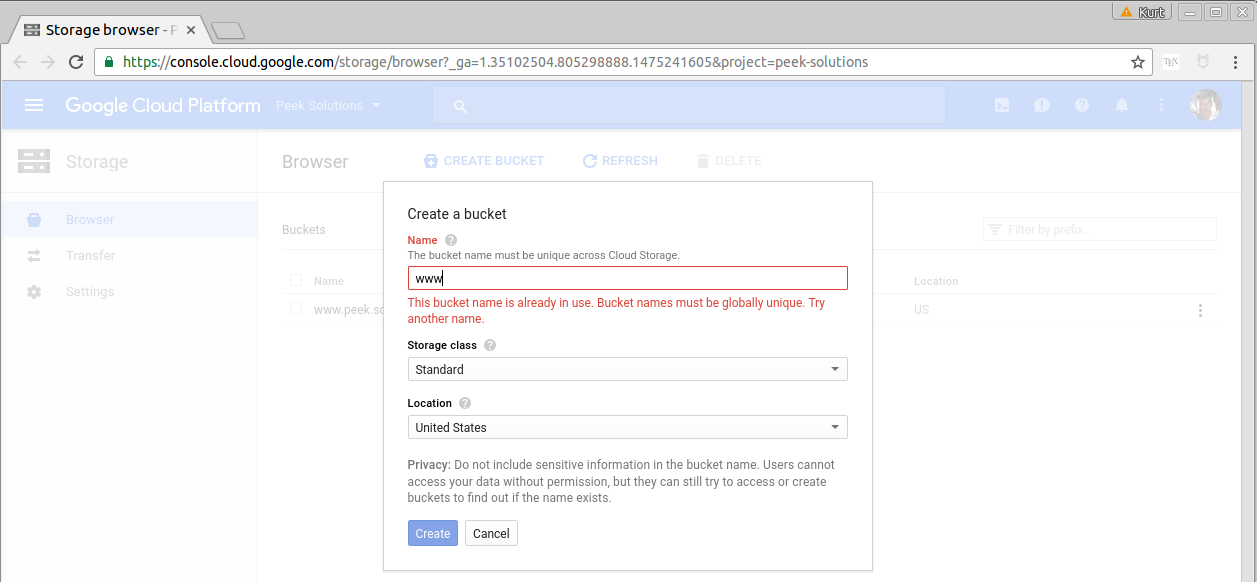Click the secure padlock icon

point(110,62)
